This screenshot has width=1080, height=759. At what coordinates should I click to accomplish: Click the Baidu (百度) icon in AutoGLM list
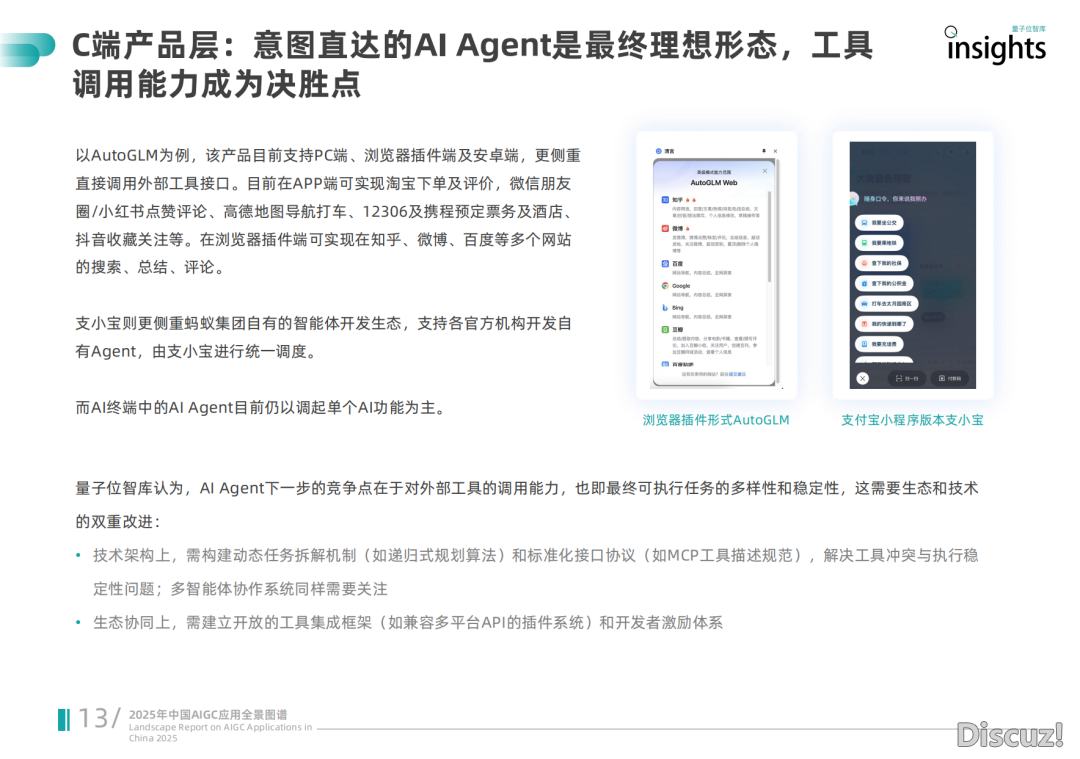coord(664,264)
